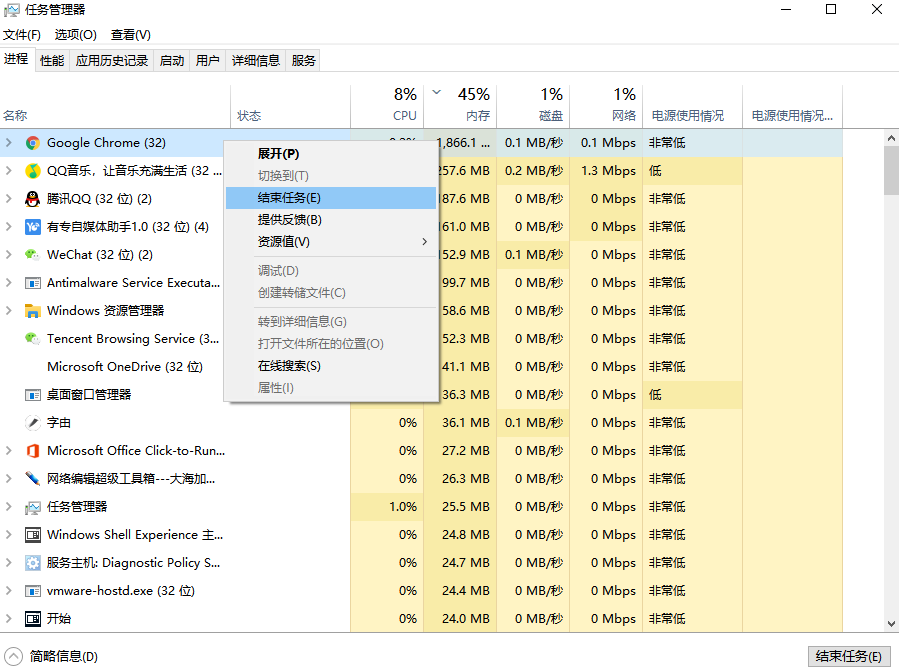Choose 结束任务(E) in the context menu
The height and width of the screenshot is (671, 899).
tap(331, 198)
